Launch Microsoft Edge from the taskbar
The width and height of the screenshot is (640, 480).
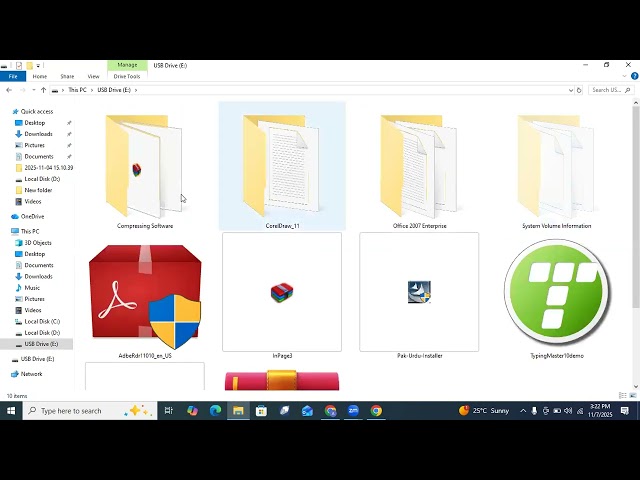click(x=215, y=411)
